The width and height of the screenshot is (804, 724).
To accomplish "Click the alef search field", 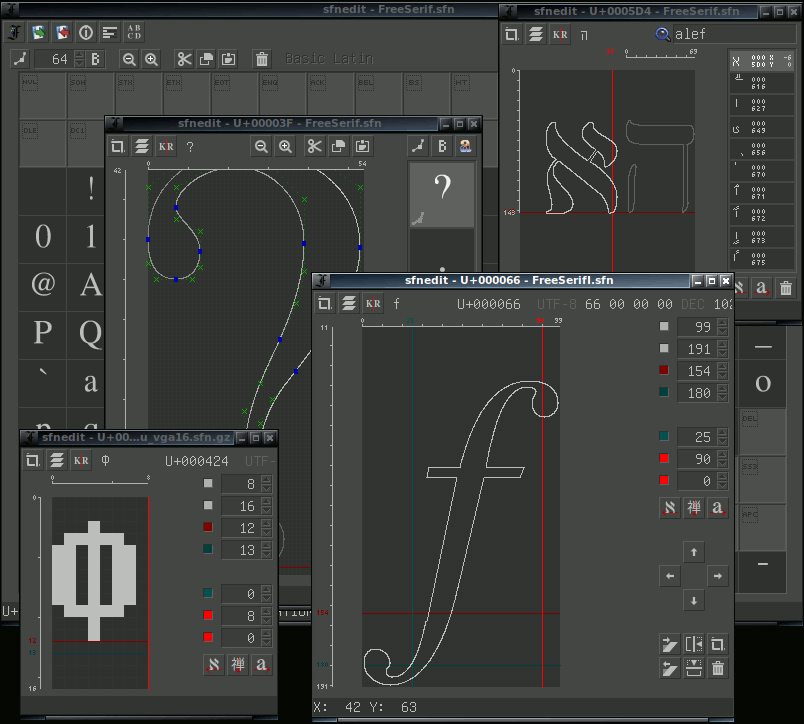I will click(x=734, y=34).
